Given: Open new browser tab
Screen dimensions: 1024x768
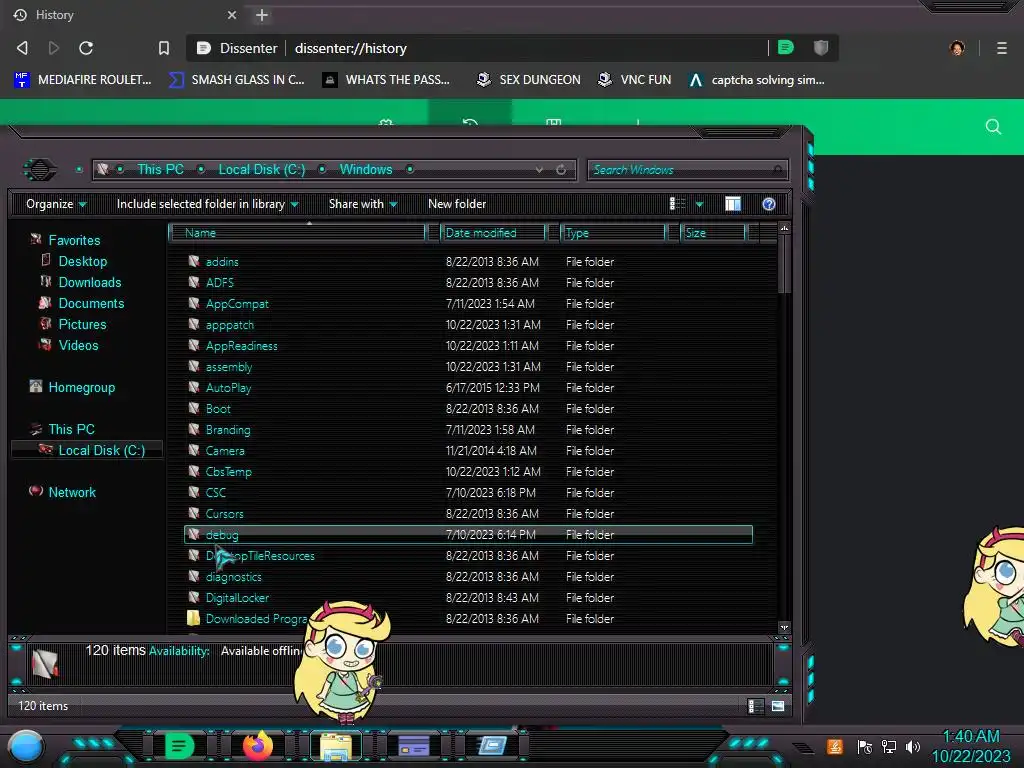Looking at the screenshot, I should tap(262, 15).
